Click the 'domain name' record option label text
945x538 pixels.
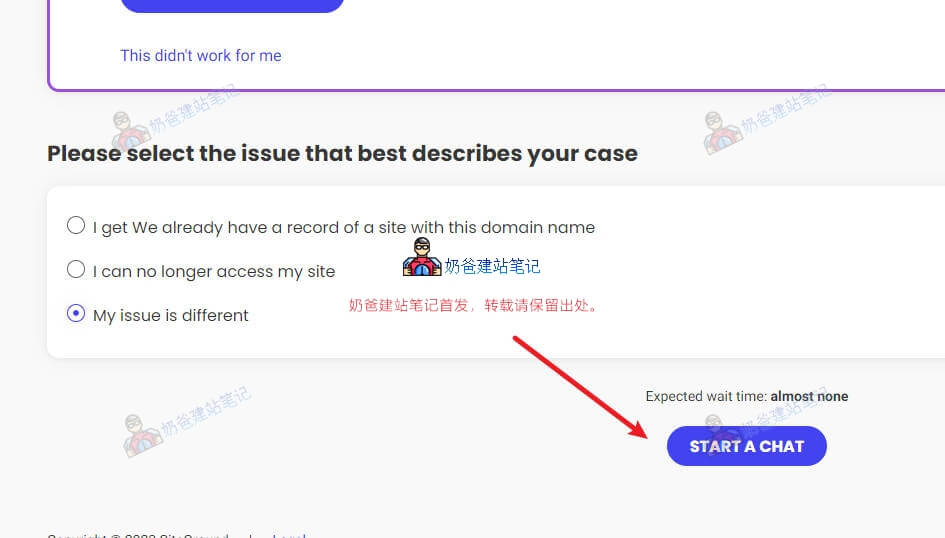[344, 228]
